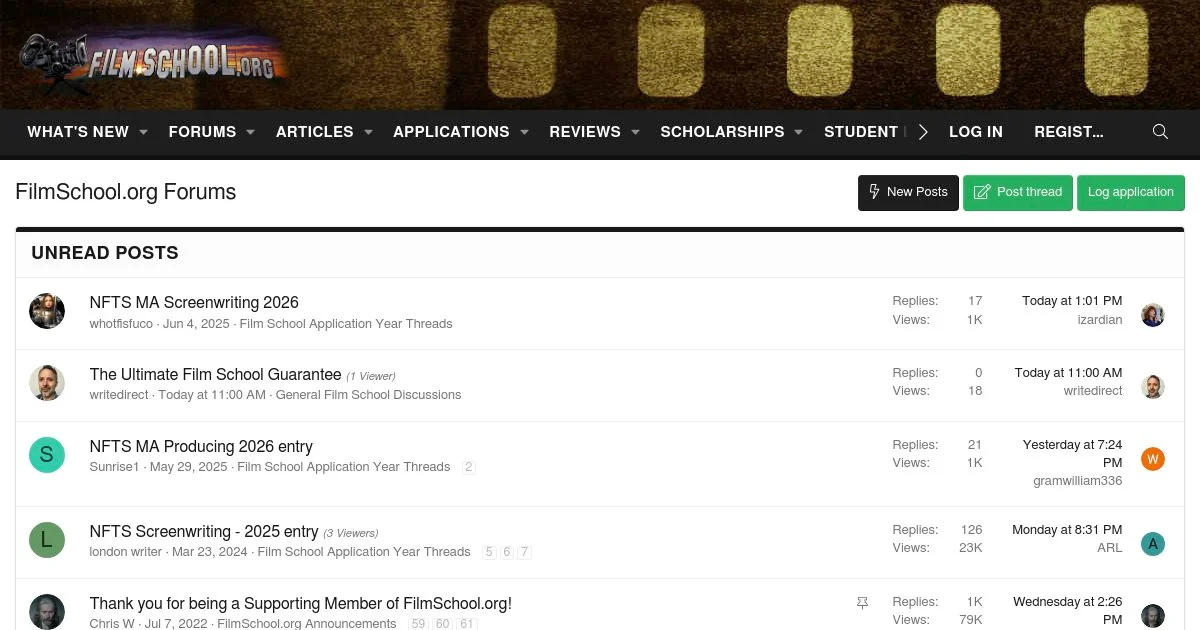The height and width of the screenshot is (630, 1200).
Task: Open thread NFTS MA Screenwriting 2026
Action: point(194,302)
